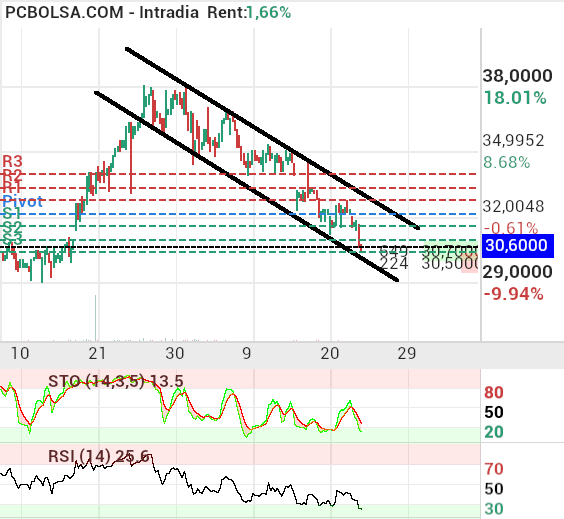Click the date label 10 on time axis
This screenshot has width=564, height=519.
click(x=20, y=353)
